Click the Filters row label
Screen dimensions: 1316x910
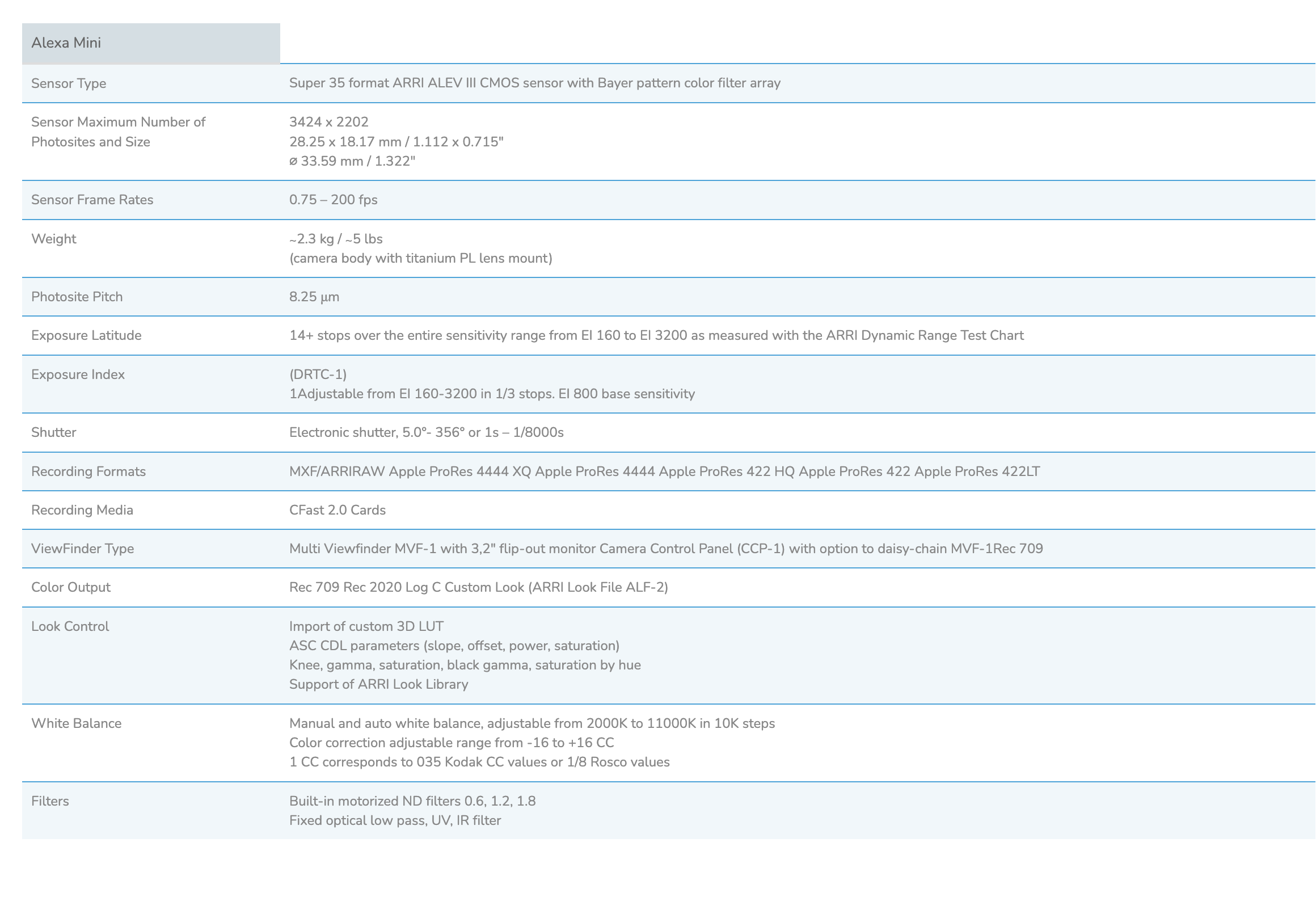pyautogui.click(x=49, y=801)
